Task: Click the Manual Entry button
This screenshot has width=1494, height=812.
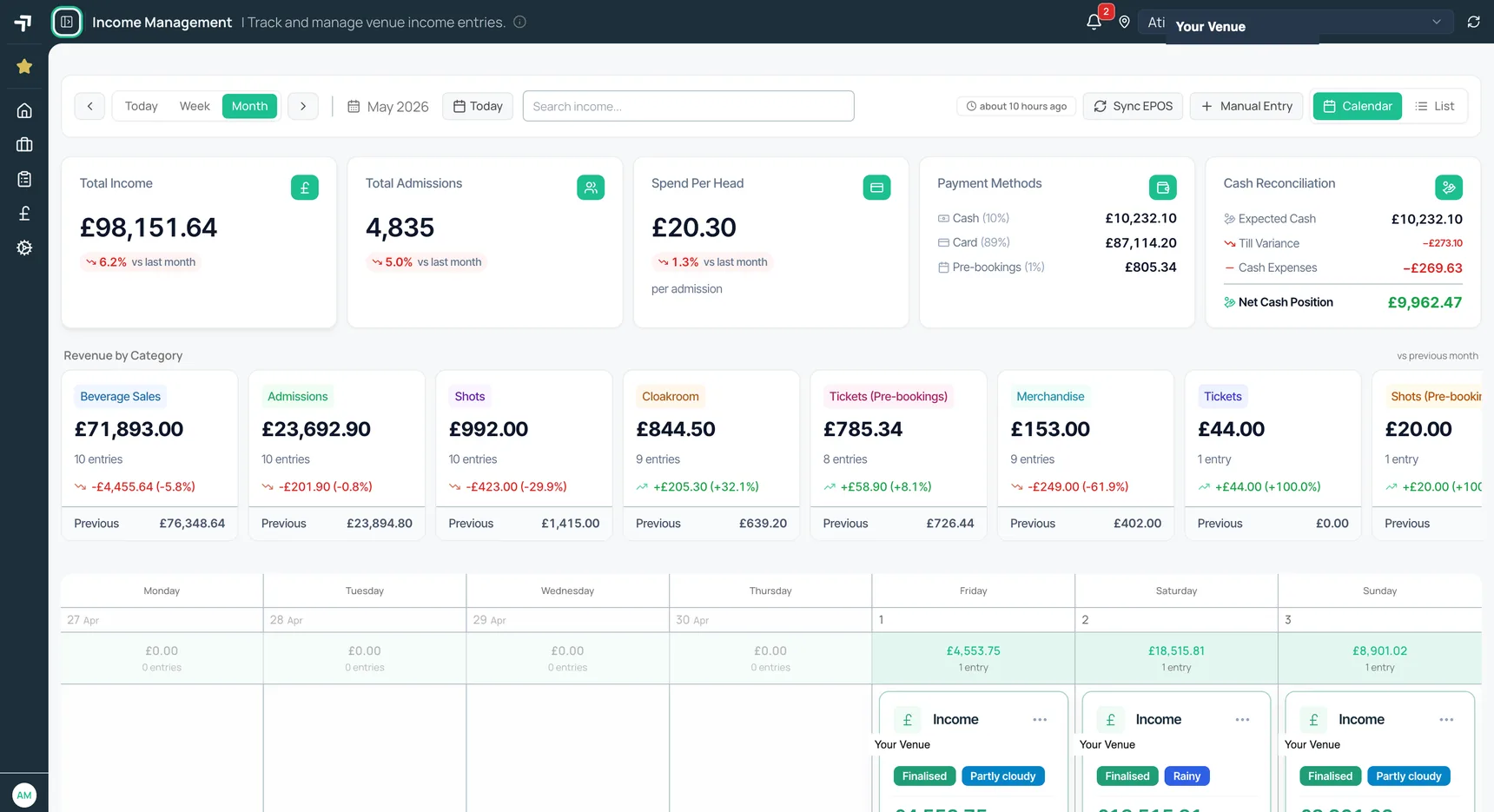Action: [x=1246, y=106]
